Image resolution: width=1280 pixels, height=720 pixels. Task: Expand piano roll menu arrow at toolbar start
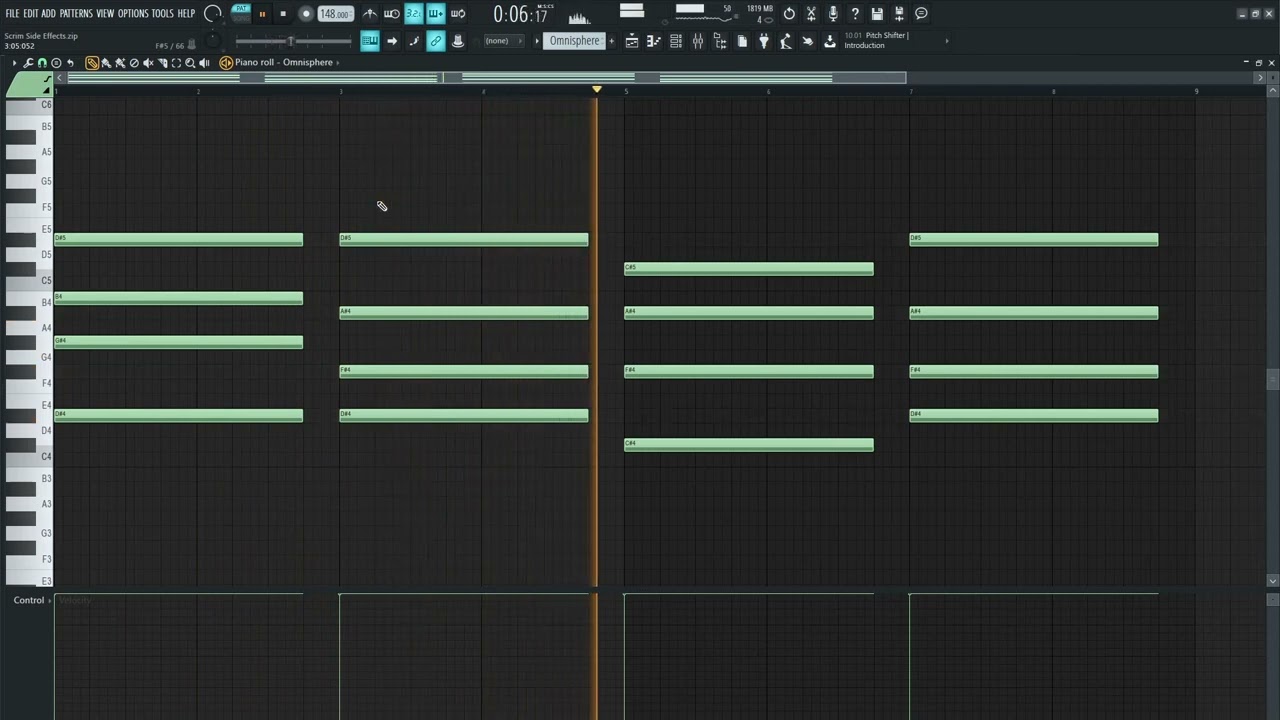click(14, 62)
